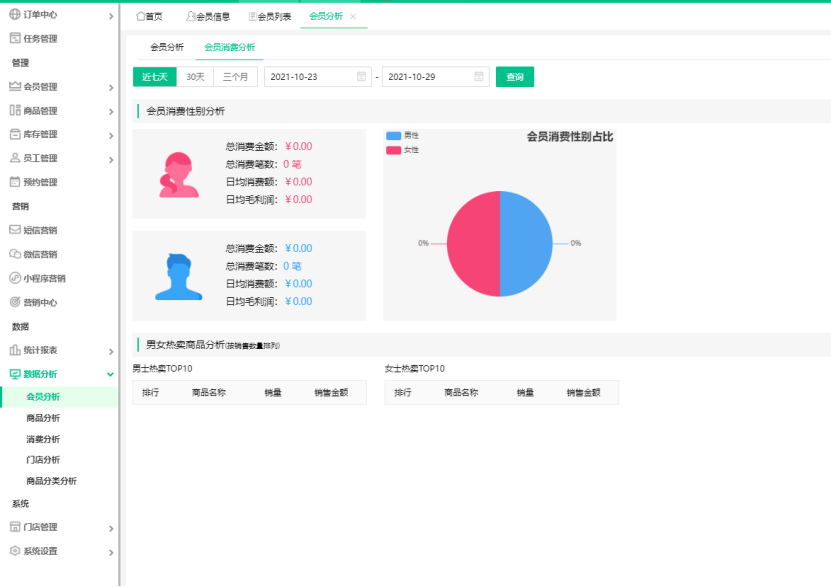Click the 系统设置 gear icon

coord(15,550)
